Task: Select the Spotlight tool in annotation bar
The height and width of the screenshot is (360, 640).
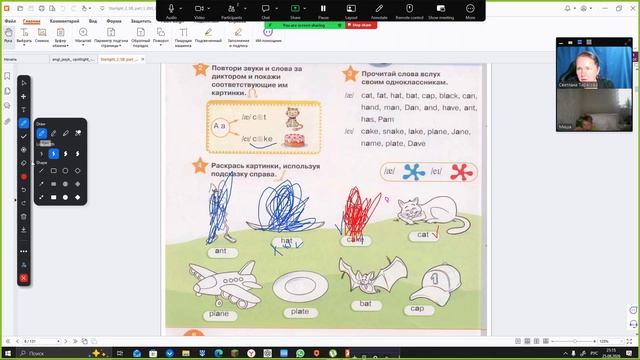Action: point(24,150)
